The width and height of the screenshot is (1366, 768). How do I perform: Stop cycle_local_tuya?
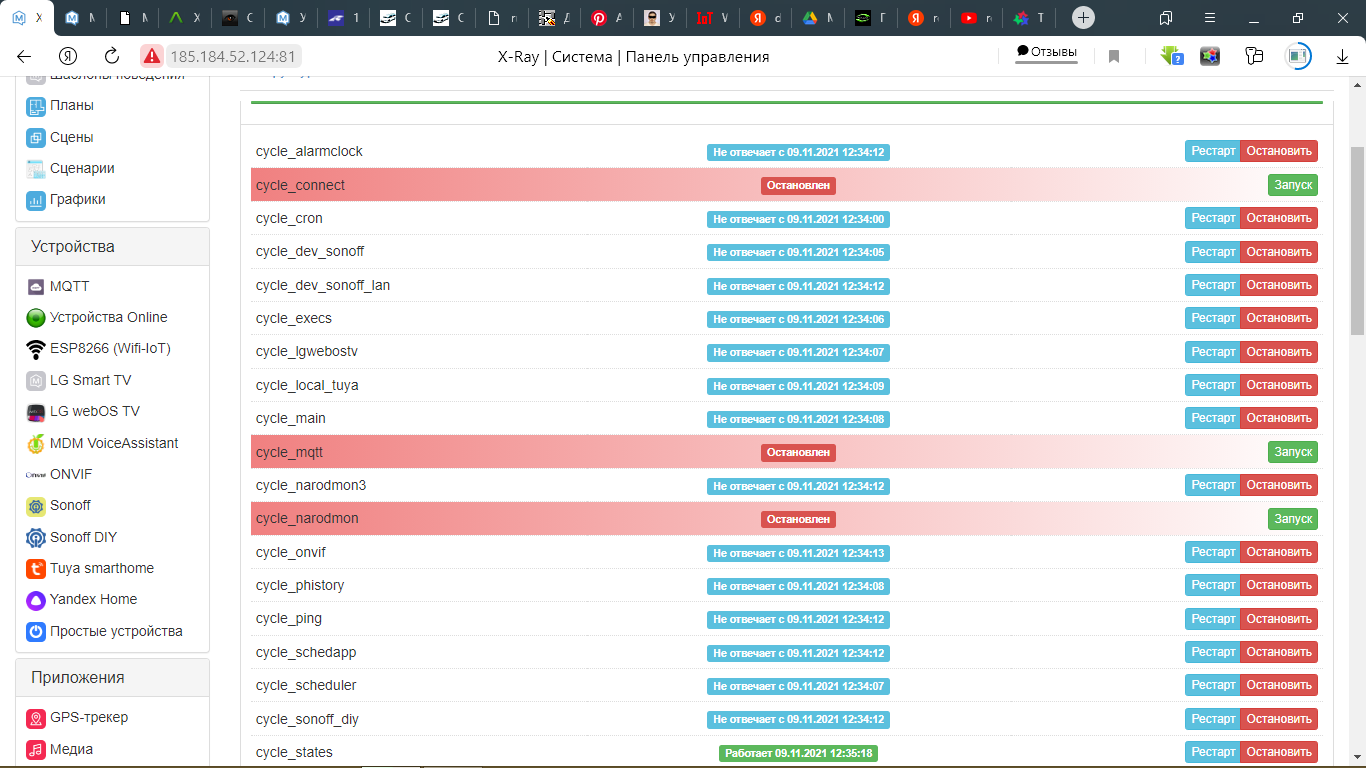(x=1279, y=385)
